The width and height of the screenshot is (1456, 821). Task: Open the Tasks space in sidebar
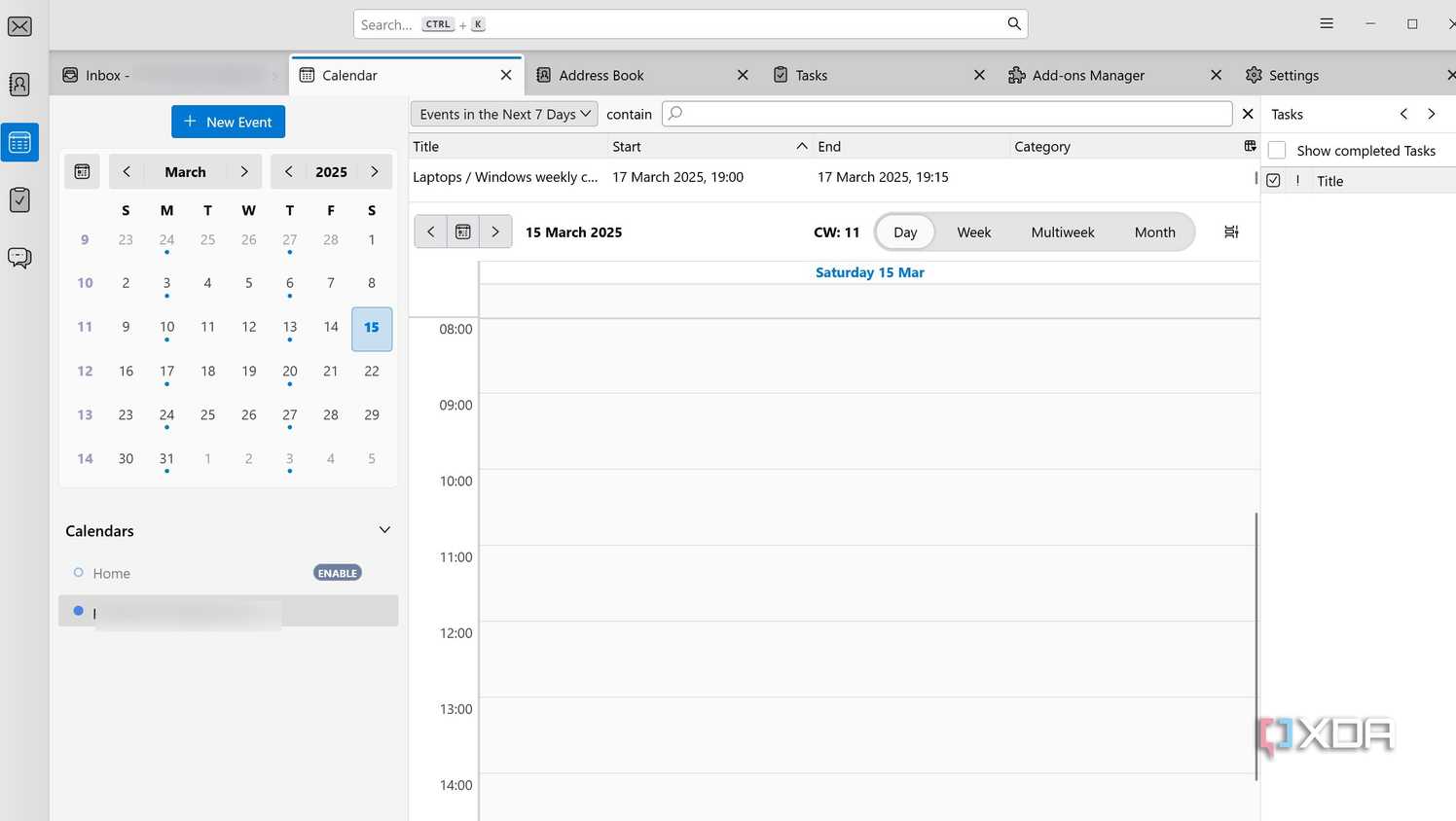19,199
